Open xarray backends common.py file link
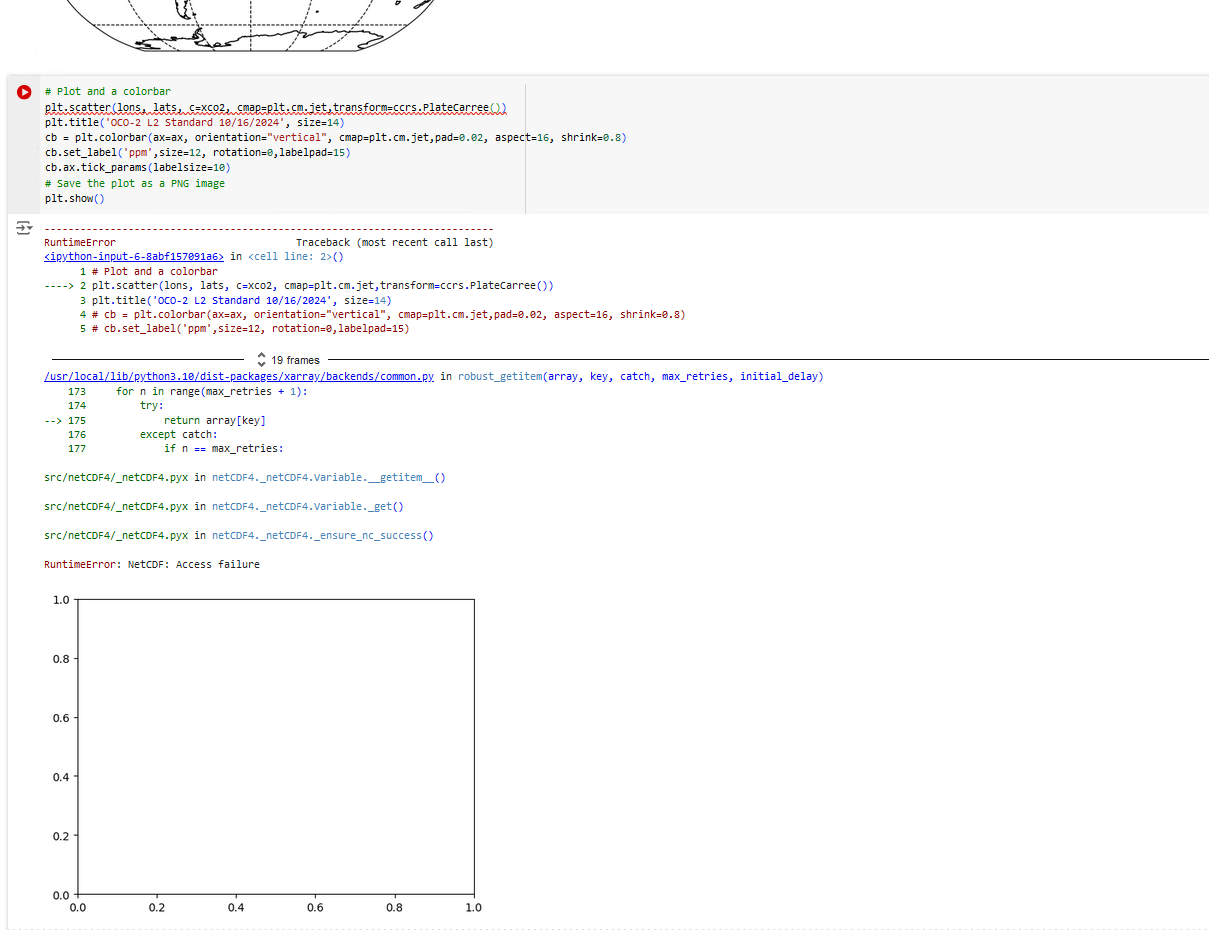1209x930 pixels. [x=239, y=377]
